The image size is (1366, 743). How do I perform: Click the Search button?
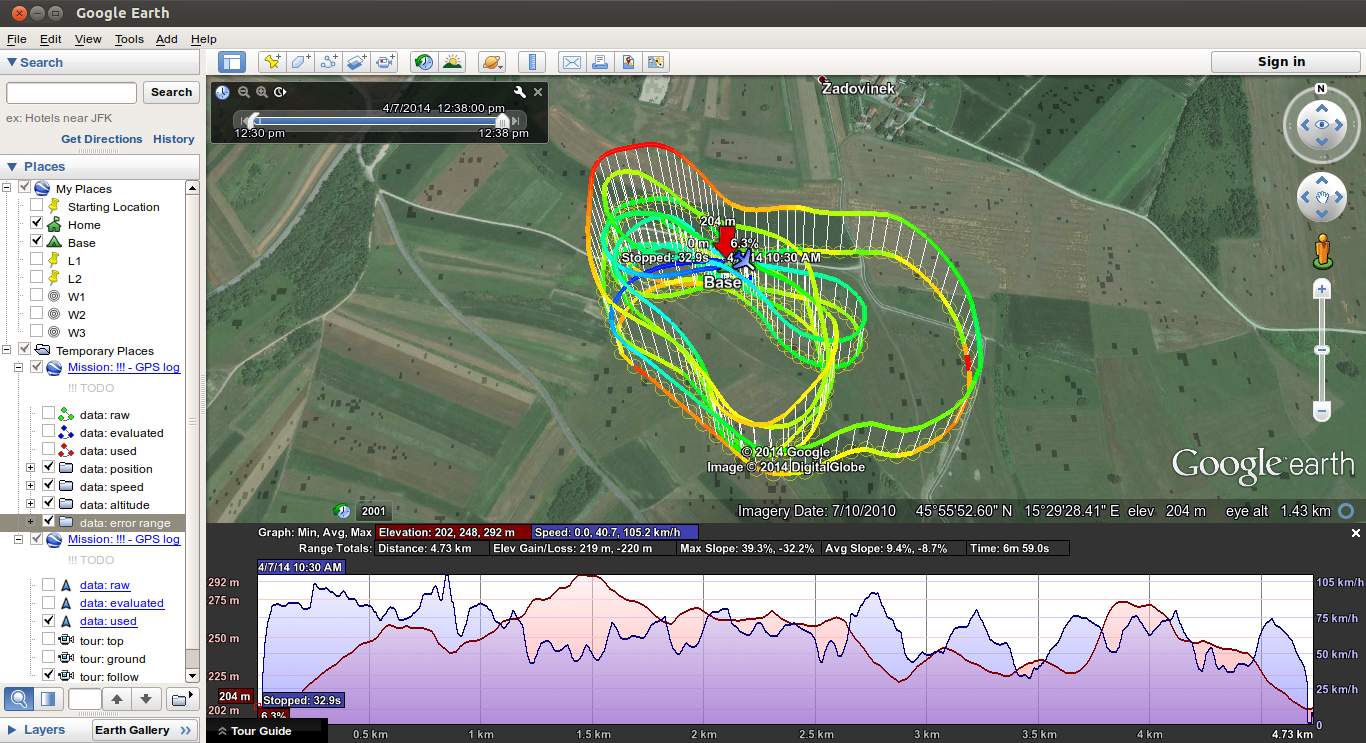[x=171, y=92]
